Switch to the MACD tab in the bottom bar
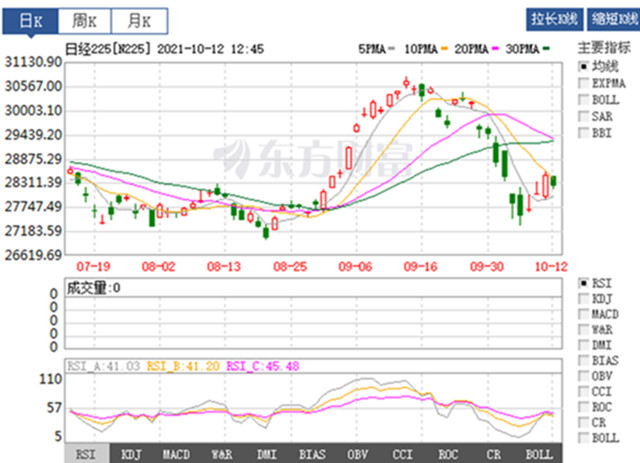 coord(178,454)
